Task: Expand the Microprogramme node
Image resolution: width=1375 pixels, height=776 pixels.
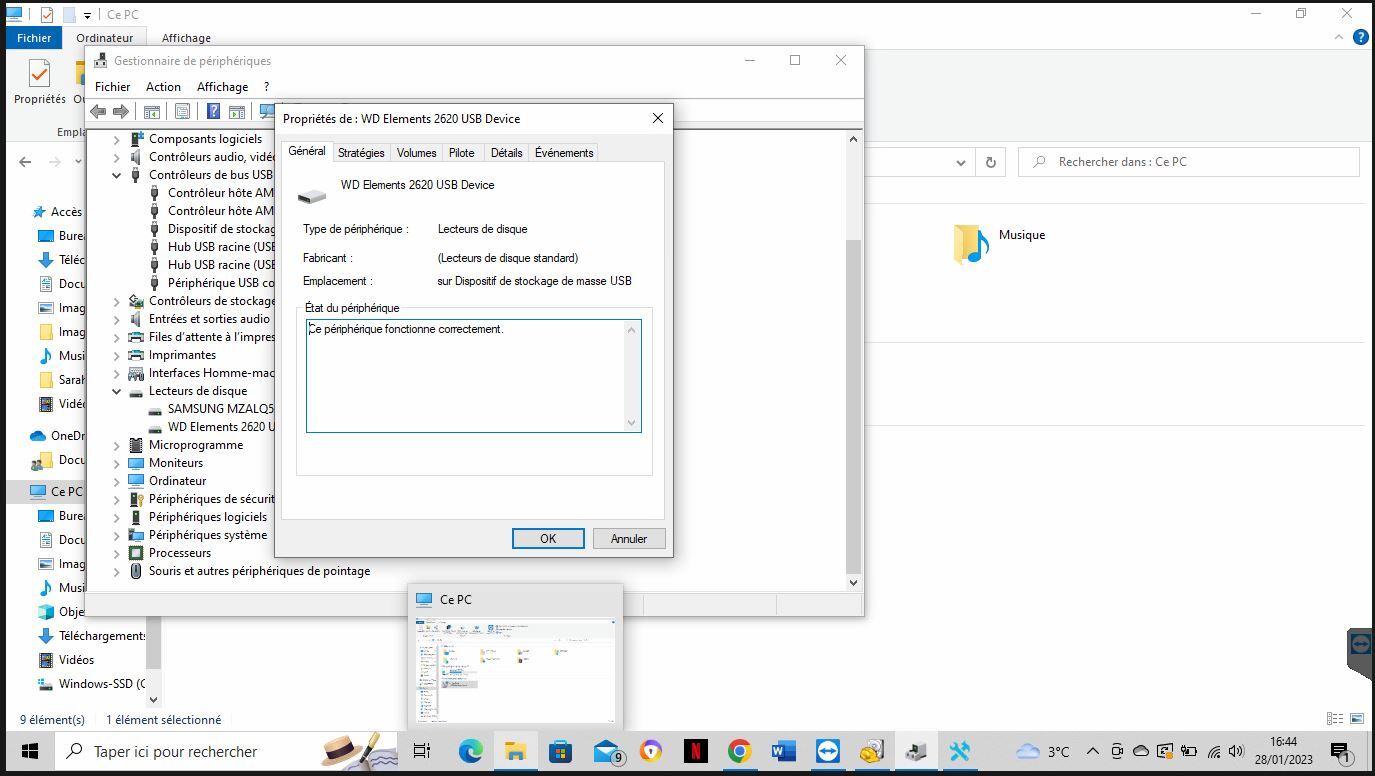Action: (x=117, y=445)
